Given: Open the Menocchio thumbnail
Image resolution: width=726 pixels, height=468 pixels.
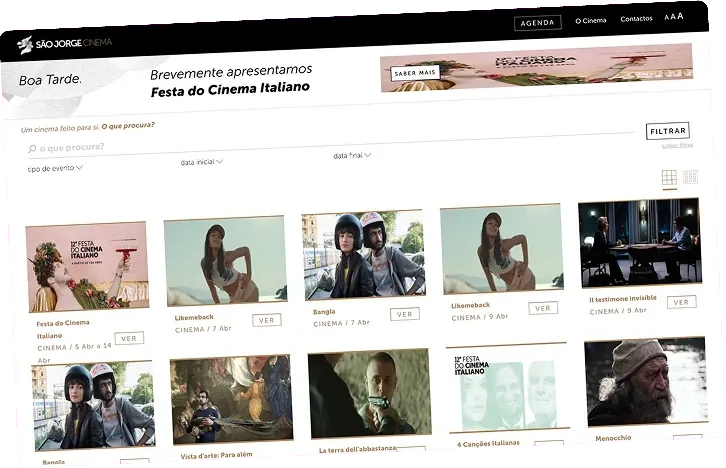Looking at the screenshot, I should pos(646,382).
